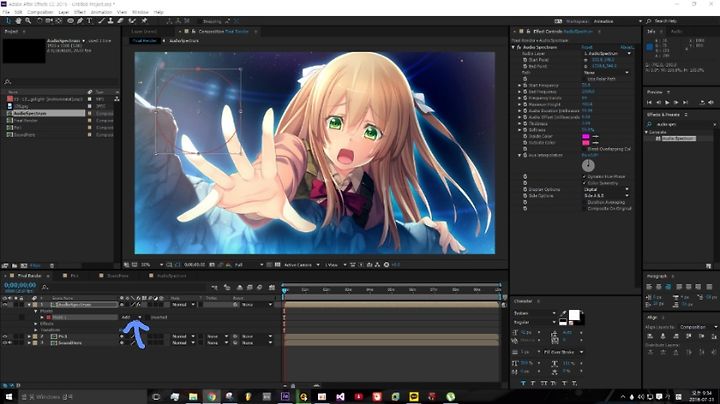Open Visual Studio from the taskbar
The image size is (720, 404).
coord(340,396)
